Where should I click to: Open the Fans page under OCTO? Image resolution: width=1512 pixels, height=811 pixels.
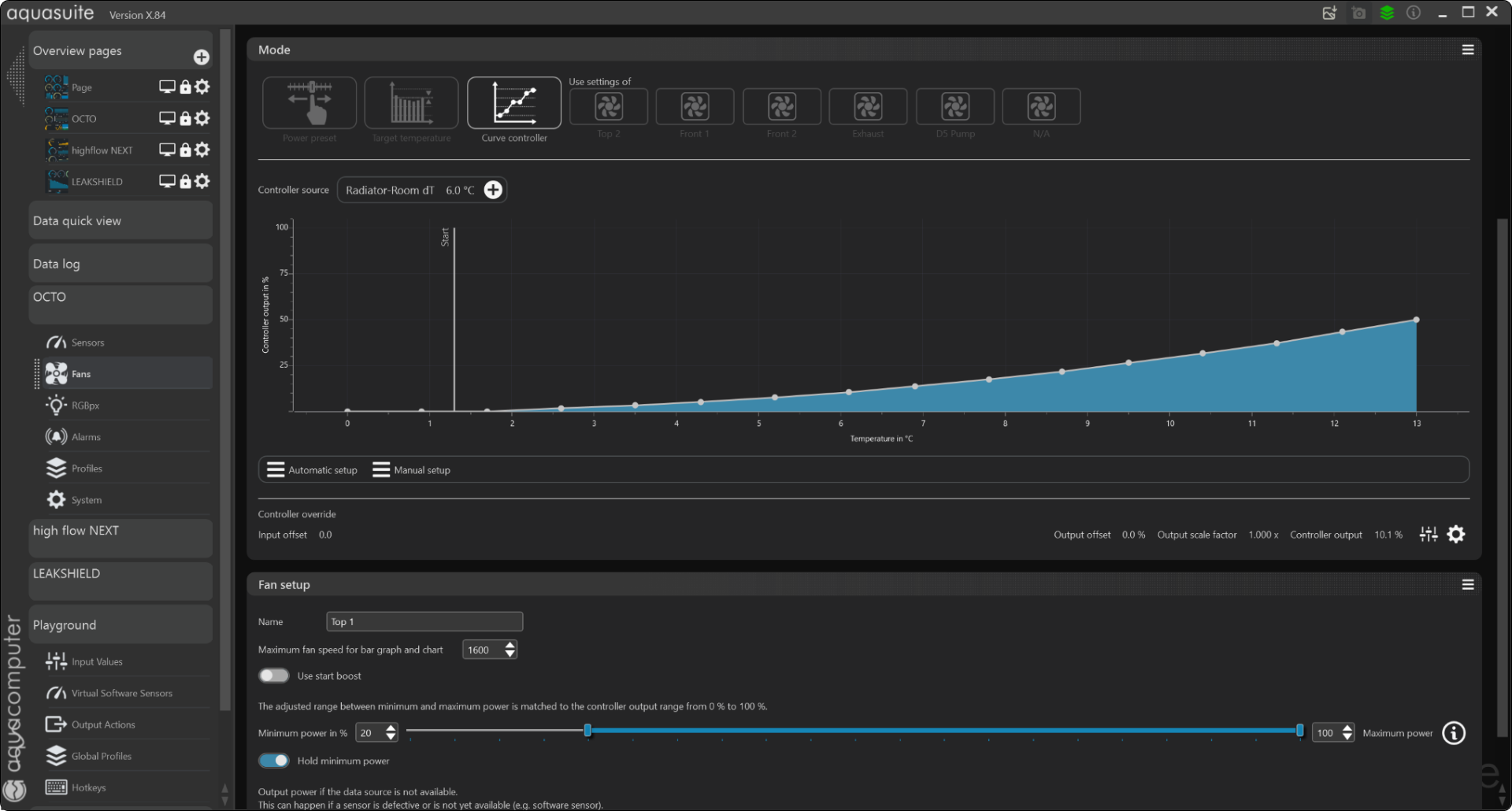tap(126, 373)
